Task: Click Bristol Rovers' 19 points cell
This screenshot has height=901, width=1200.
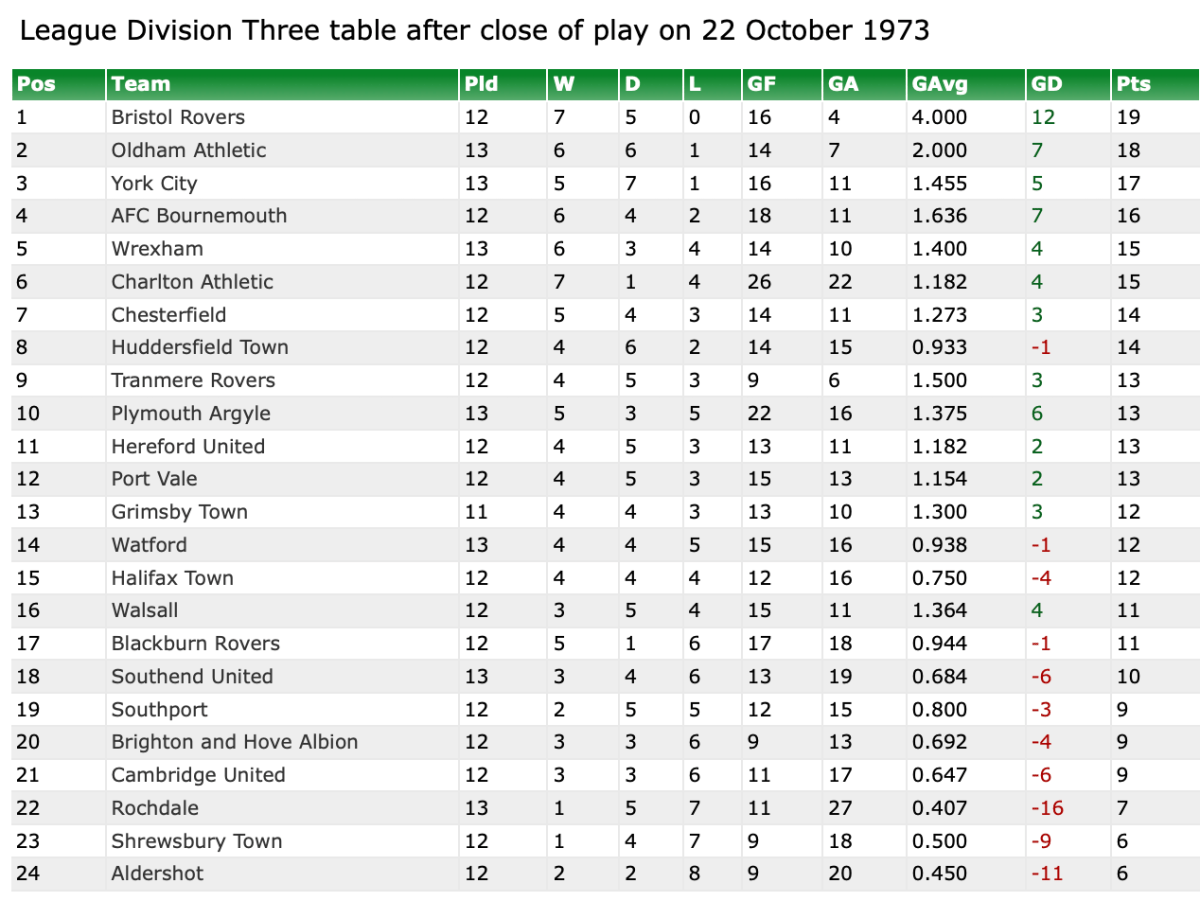Action: [1128, 117]
